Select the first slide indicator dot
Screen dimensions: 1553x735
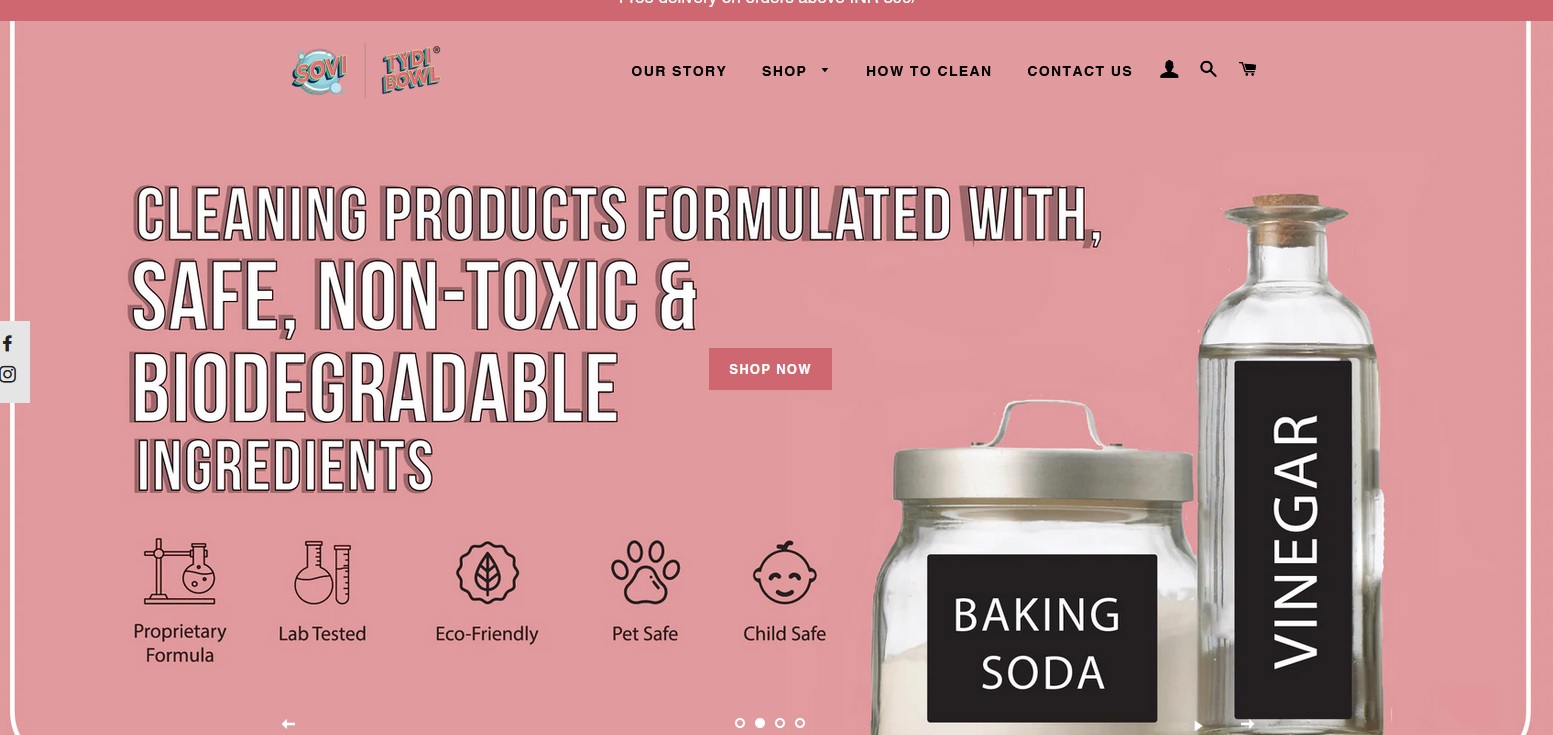pyautogui.click(x=740, y=723)
